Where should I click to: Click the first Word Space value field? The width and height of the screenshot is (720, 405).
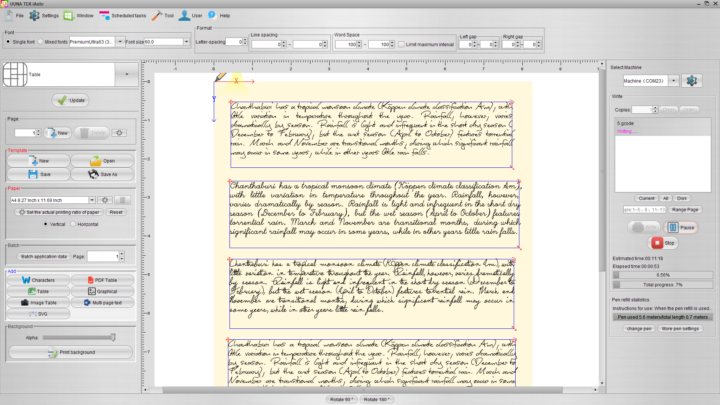pos(346,45)
